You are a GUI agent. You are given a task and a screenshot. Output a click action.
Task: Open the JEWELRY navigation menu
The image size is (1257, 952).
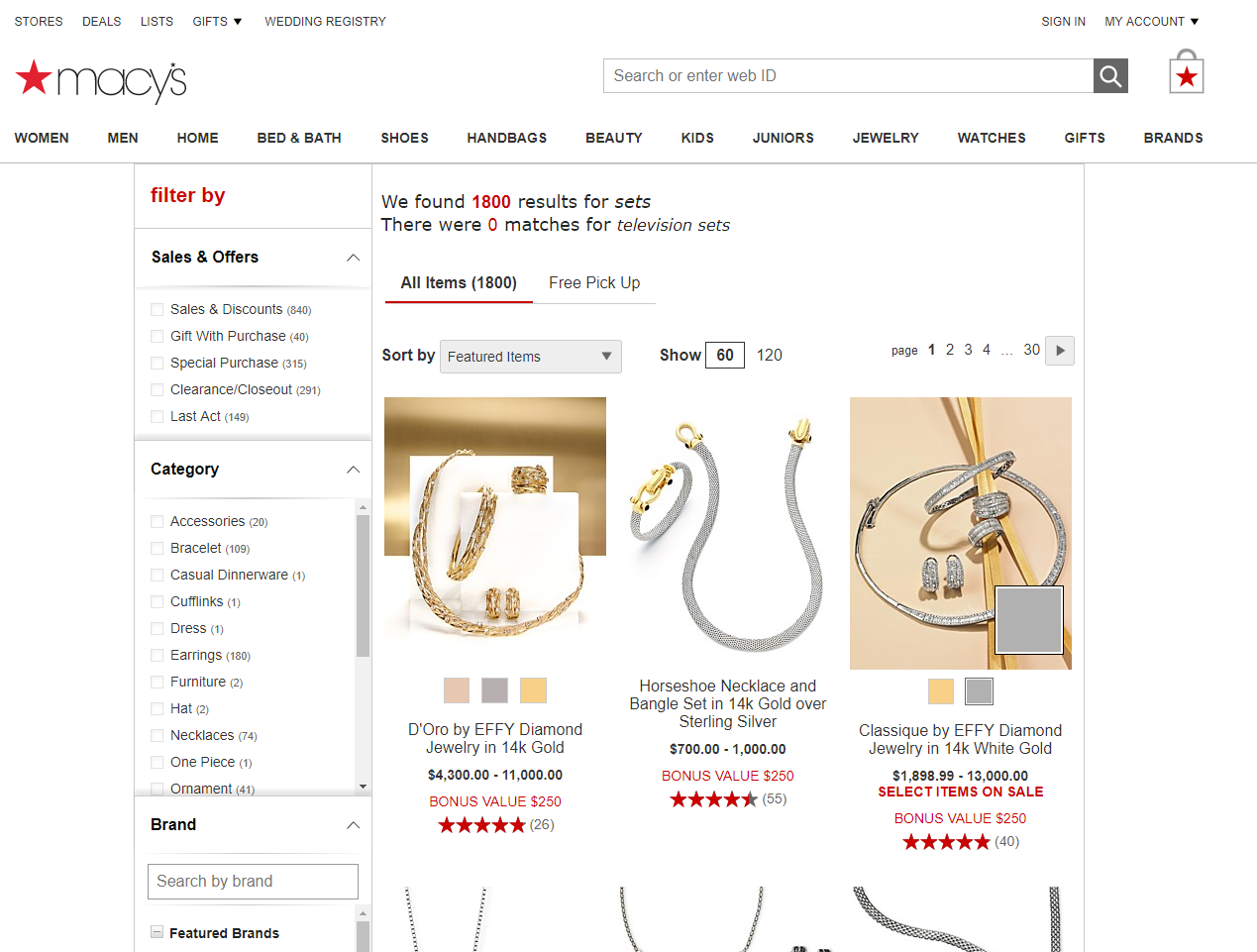886,138
